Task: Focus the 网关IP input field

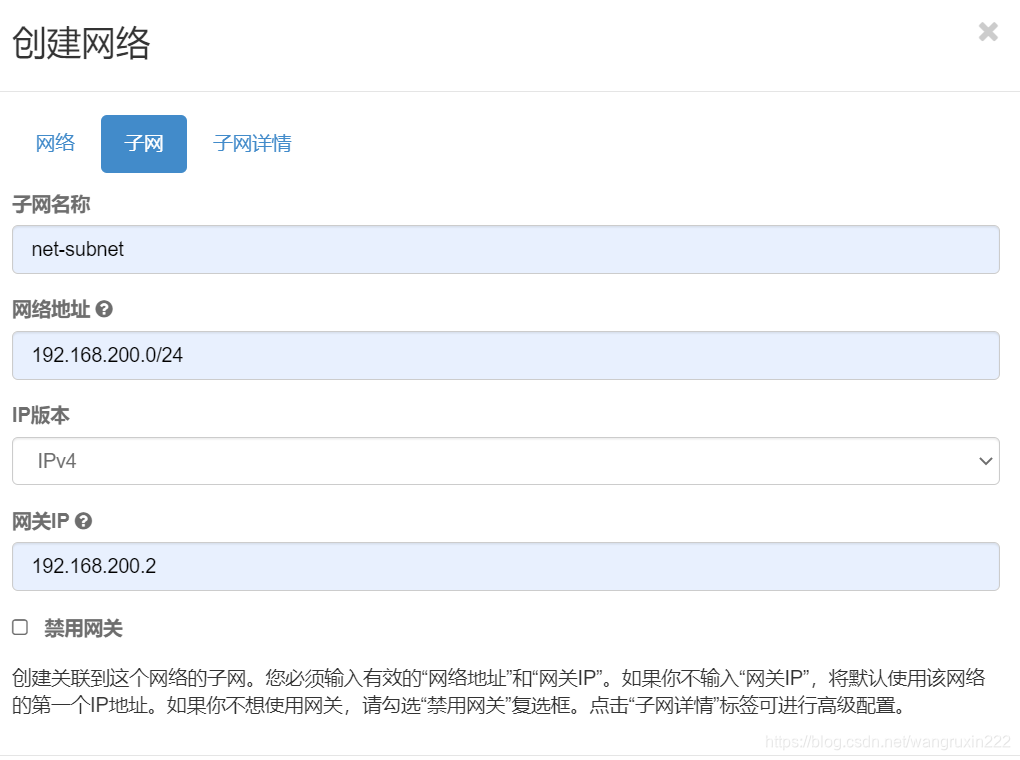Action: click(505, 566)
